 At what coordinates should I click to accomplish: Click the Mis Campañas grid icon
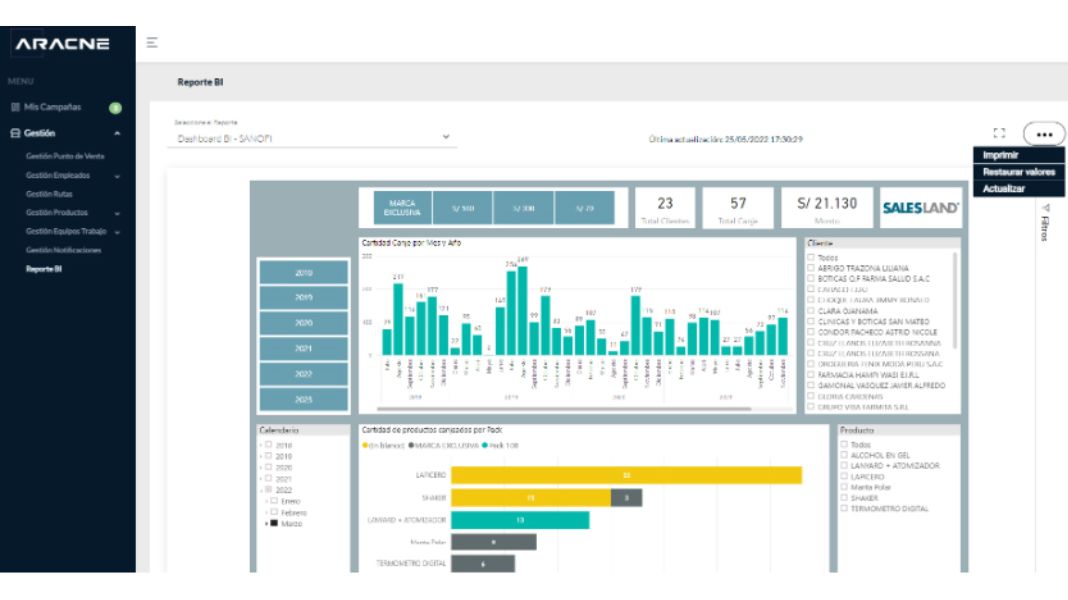pyautogui.click(x=16, y=107)
